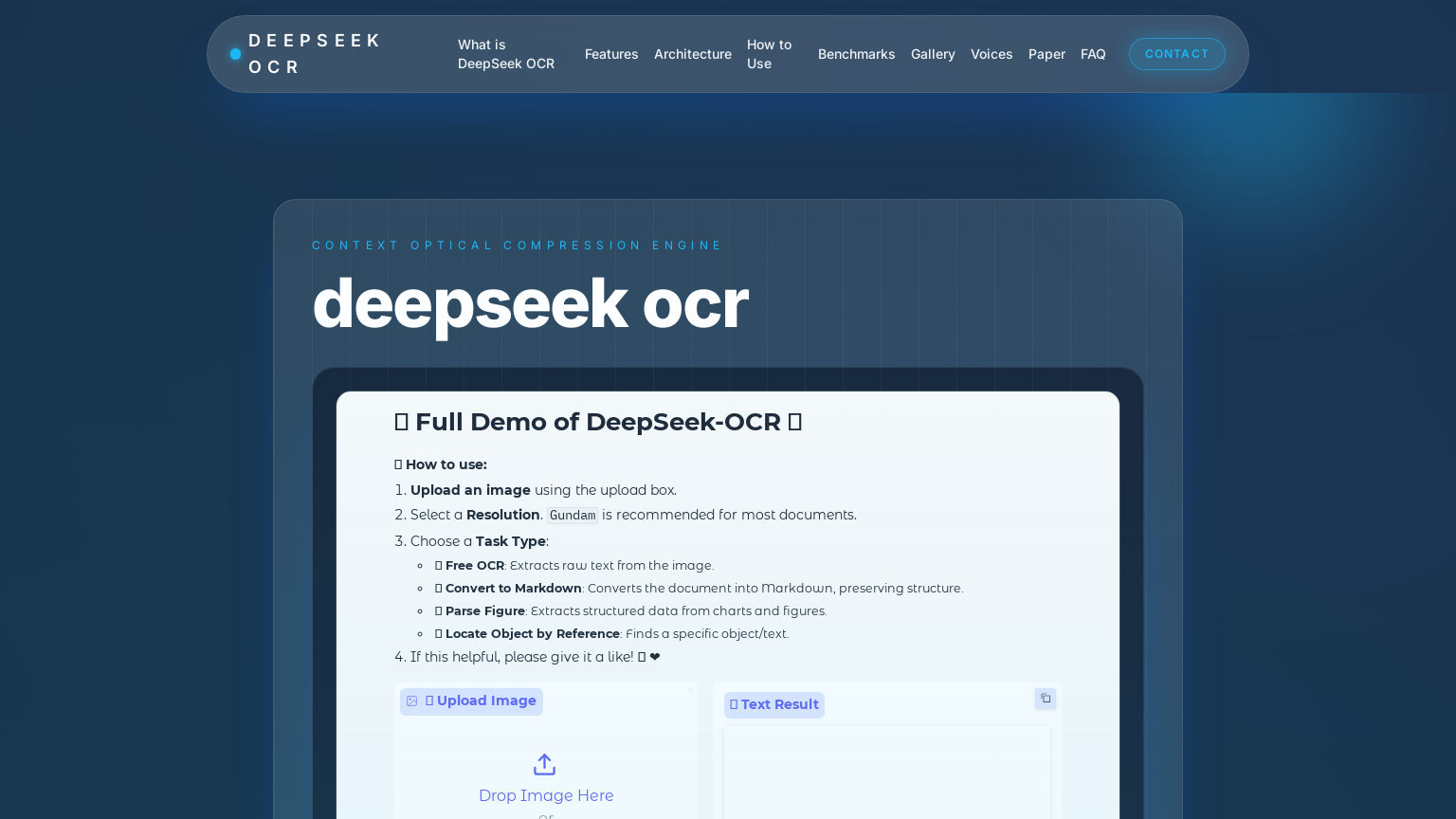Viewport: 1456px width, 819px height.
Task: Select the Upload Image header badge
Action: pyautogui.click(x=471, y=701)
